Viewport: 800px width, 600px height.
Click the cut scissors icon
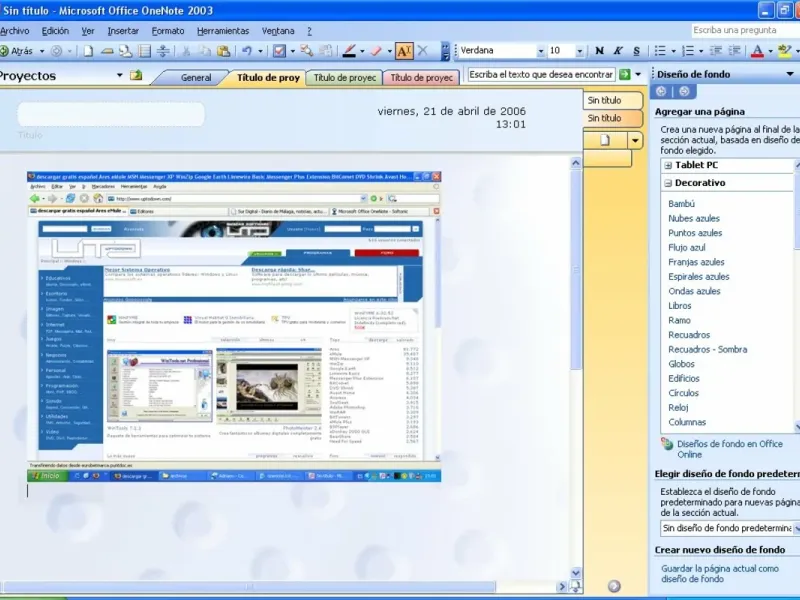(186, 51)
